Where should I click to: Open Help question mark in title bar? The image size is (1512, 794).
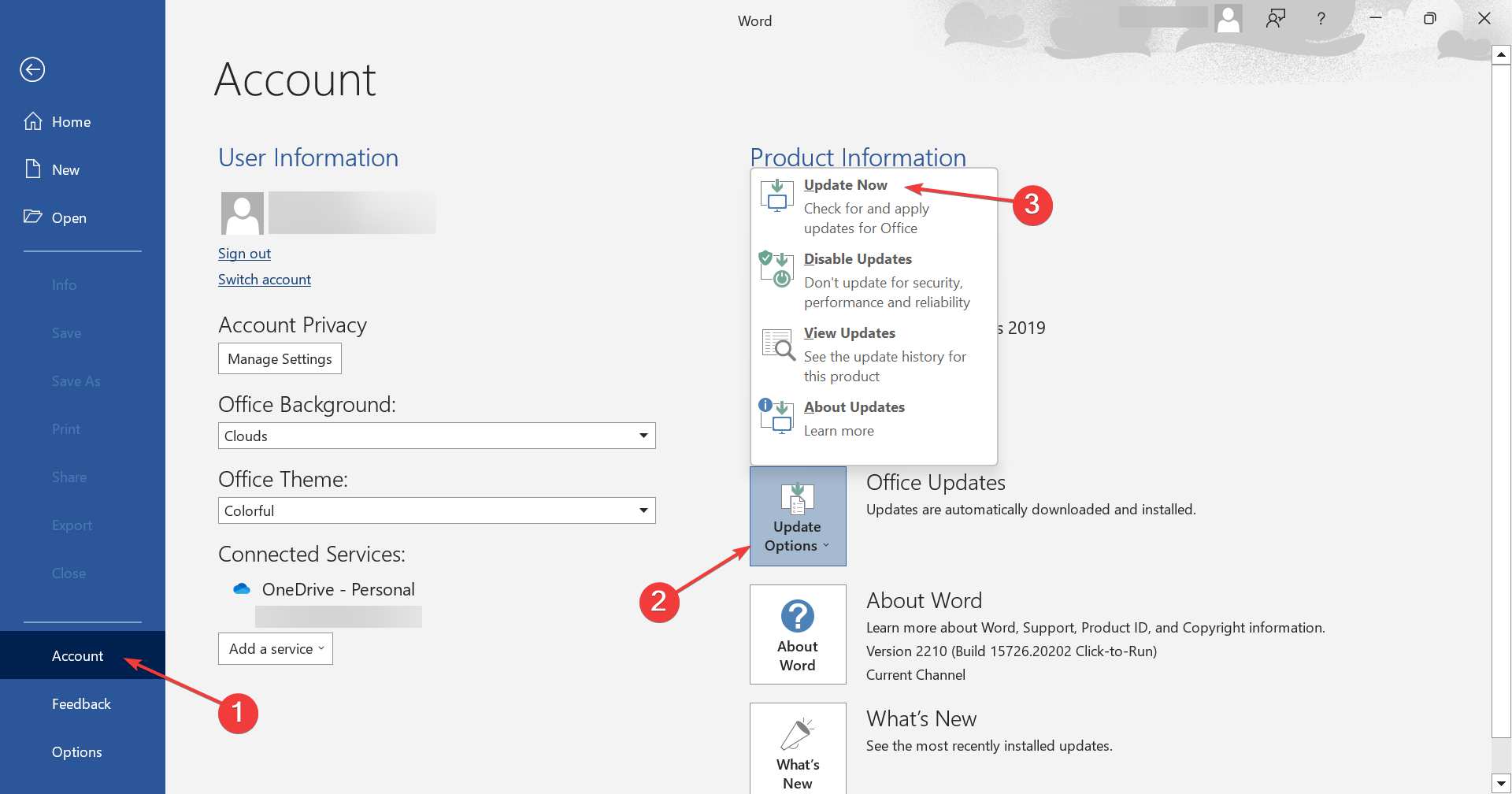click(x=1321, y=18)
